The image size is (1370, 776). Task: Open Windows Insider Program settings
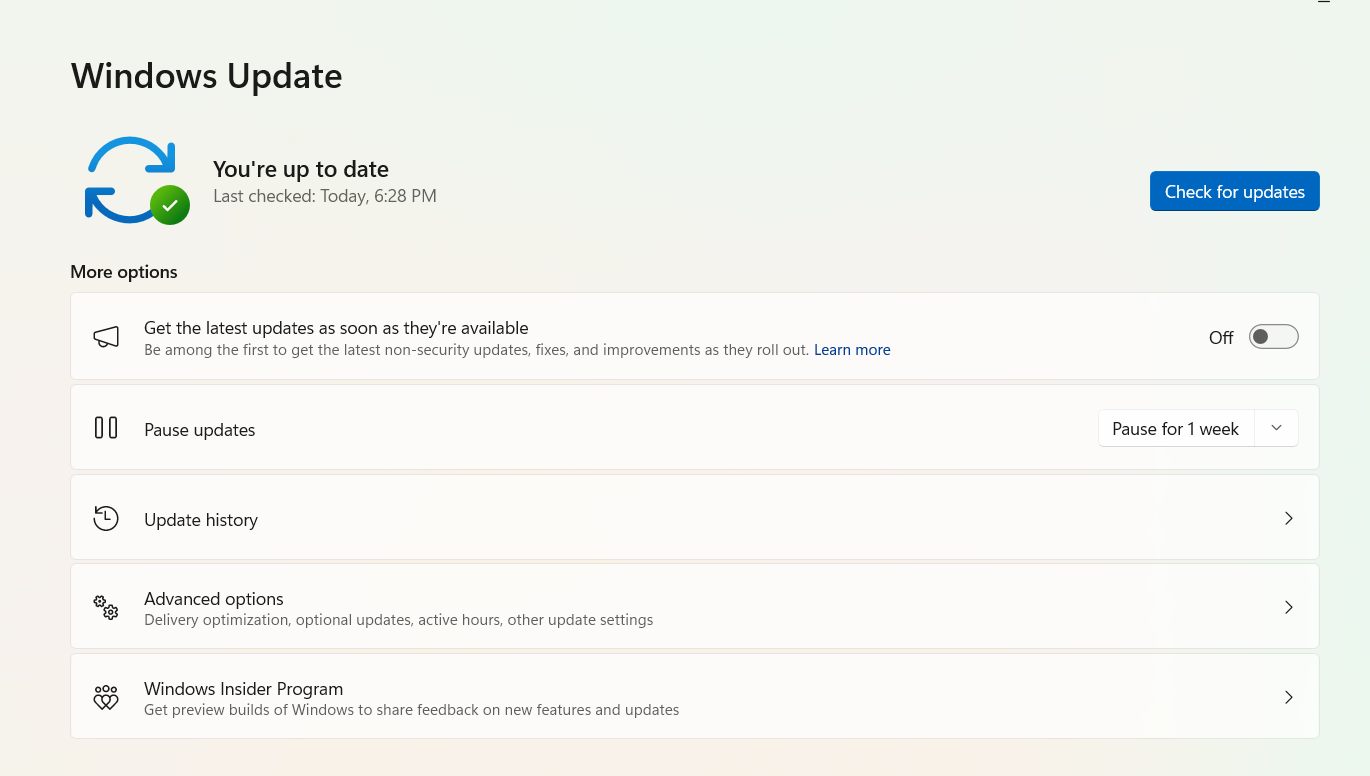[695, 697]
